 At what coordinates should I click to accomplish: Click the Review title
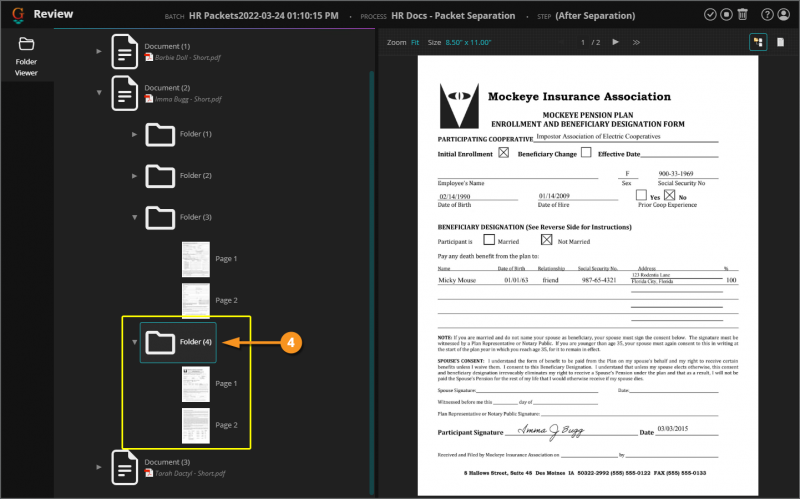pyautogui.click(x=53, y=14)
